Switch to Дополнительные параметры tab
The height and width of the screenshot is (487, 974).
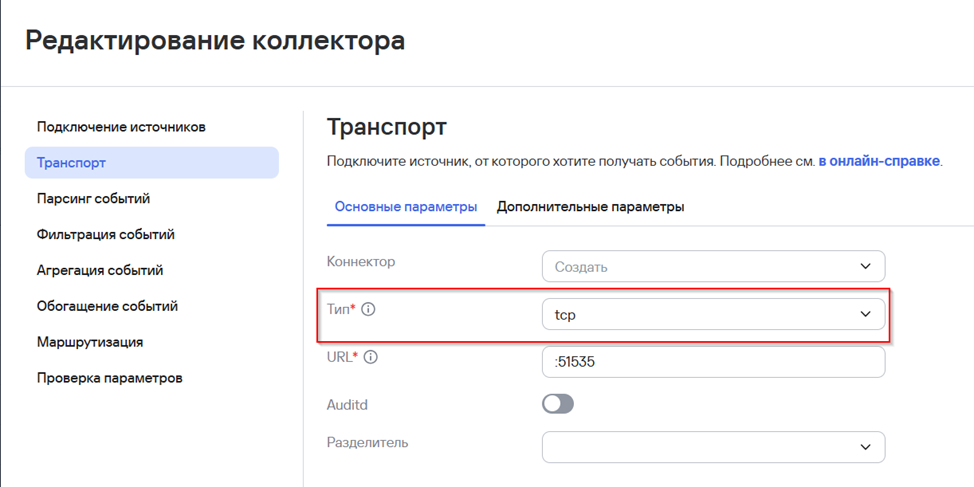(x=590, y=207)
